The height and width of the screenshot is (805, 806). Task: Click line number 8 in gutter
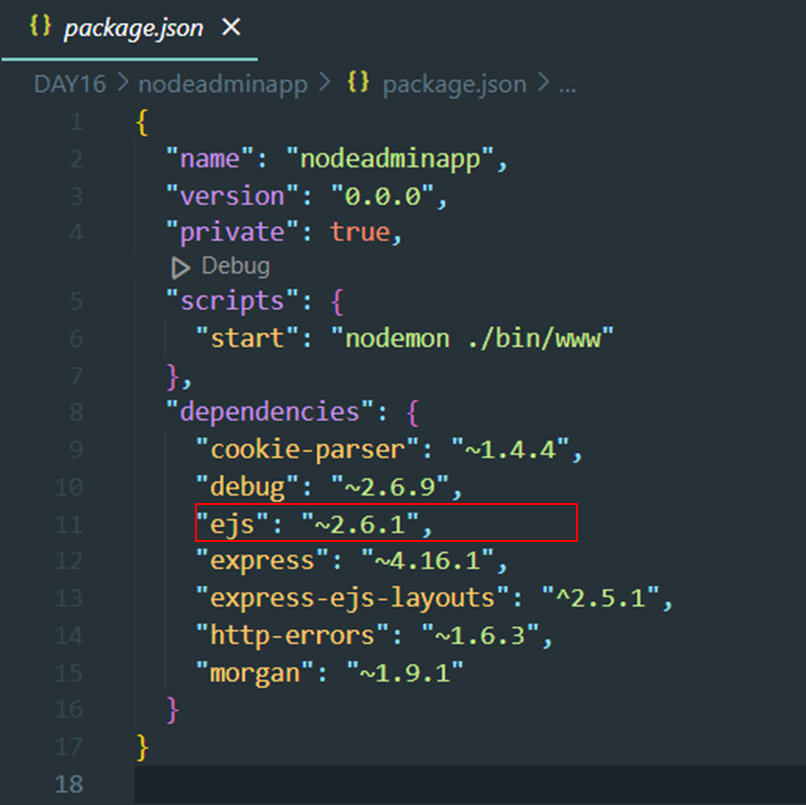pos(77,412)
